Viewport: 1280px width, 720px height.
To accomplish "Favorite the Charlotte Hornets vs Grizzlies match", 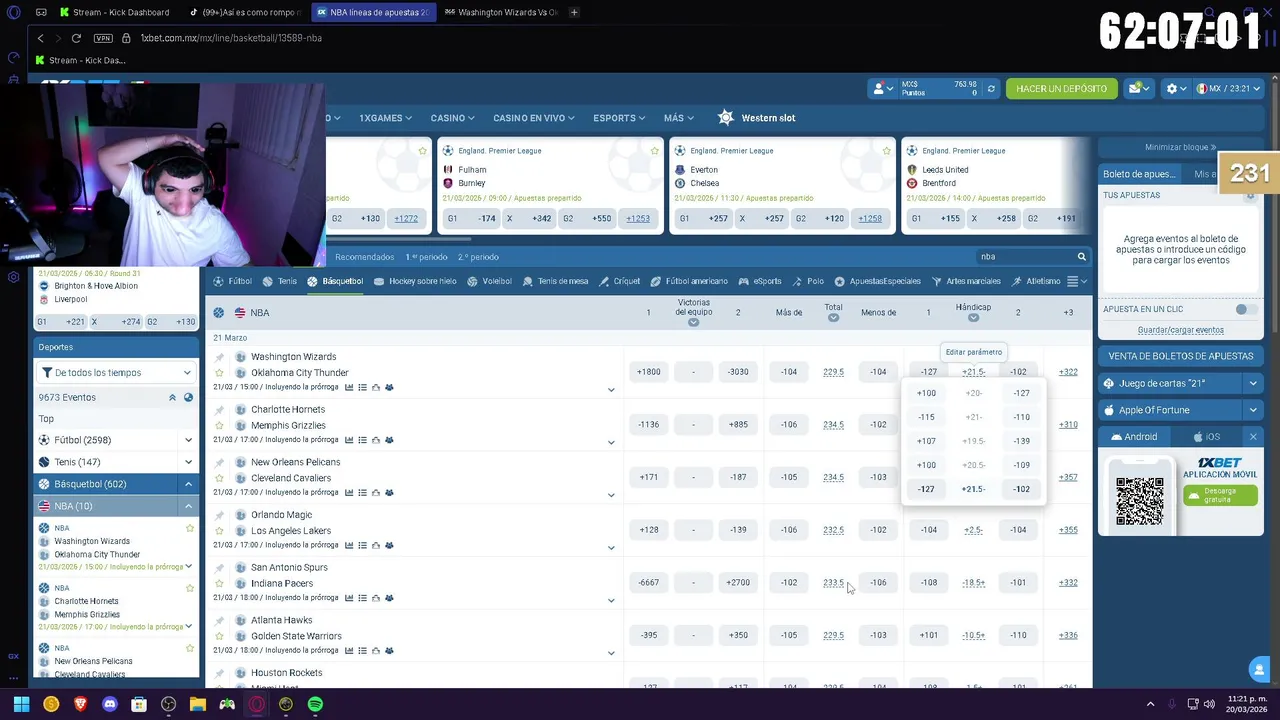I will (219, 425).
